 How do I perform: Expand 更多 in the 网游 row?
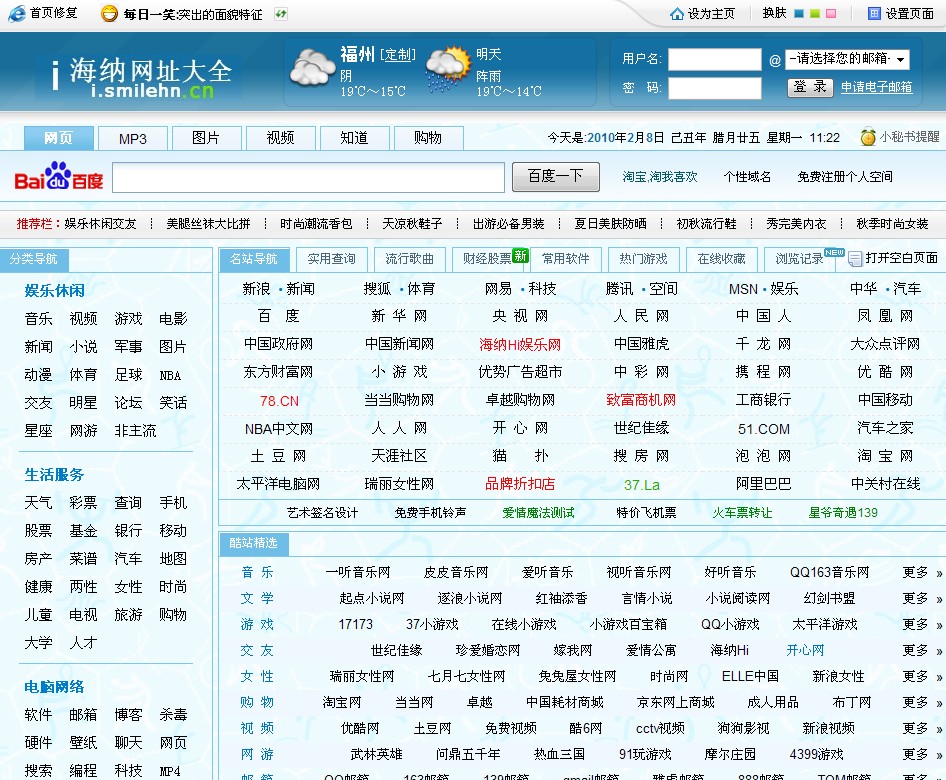click(x=922, y=754)
